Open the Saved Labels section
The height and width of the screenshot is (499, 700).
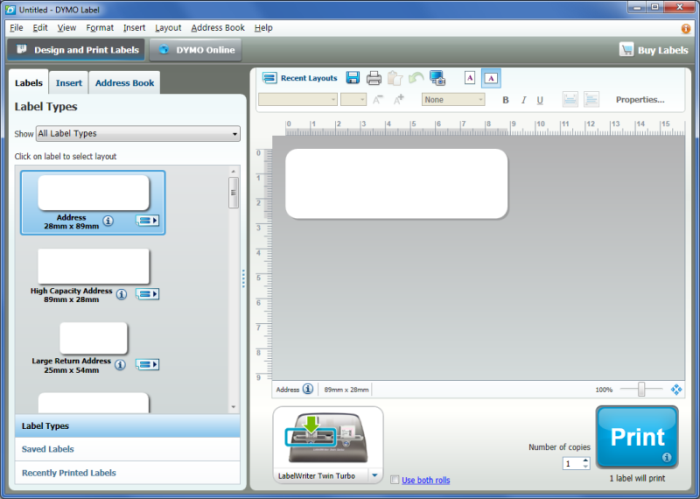point(128,449)
